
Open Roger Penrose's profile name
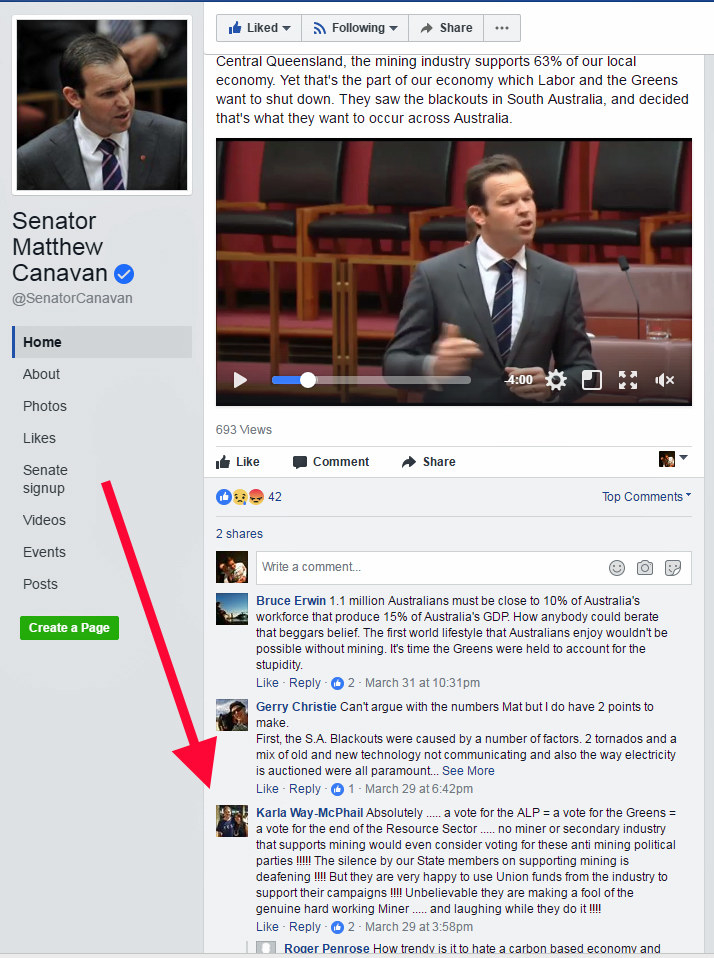pos(327,948)
